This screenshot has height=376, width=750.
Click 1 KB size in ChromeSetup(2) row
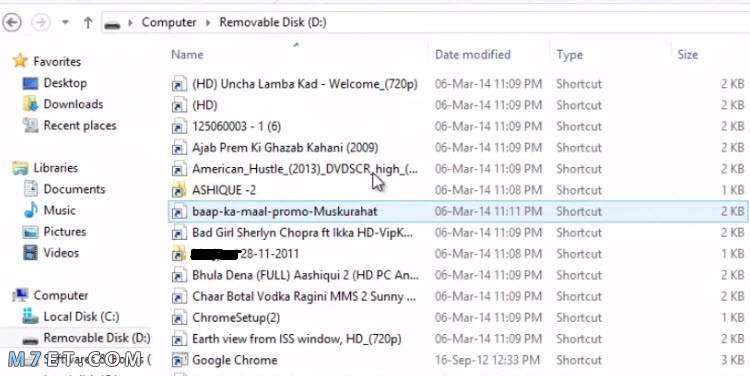732,318
